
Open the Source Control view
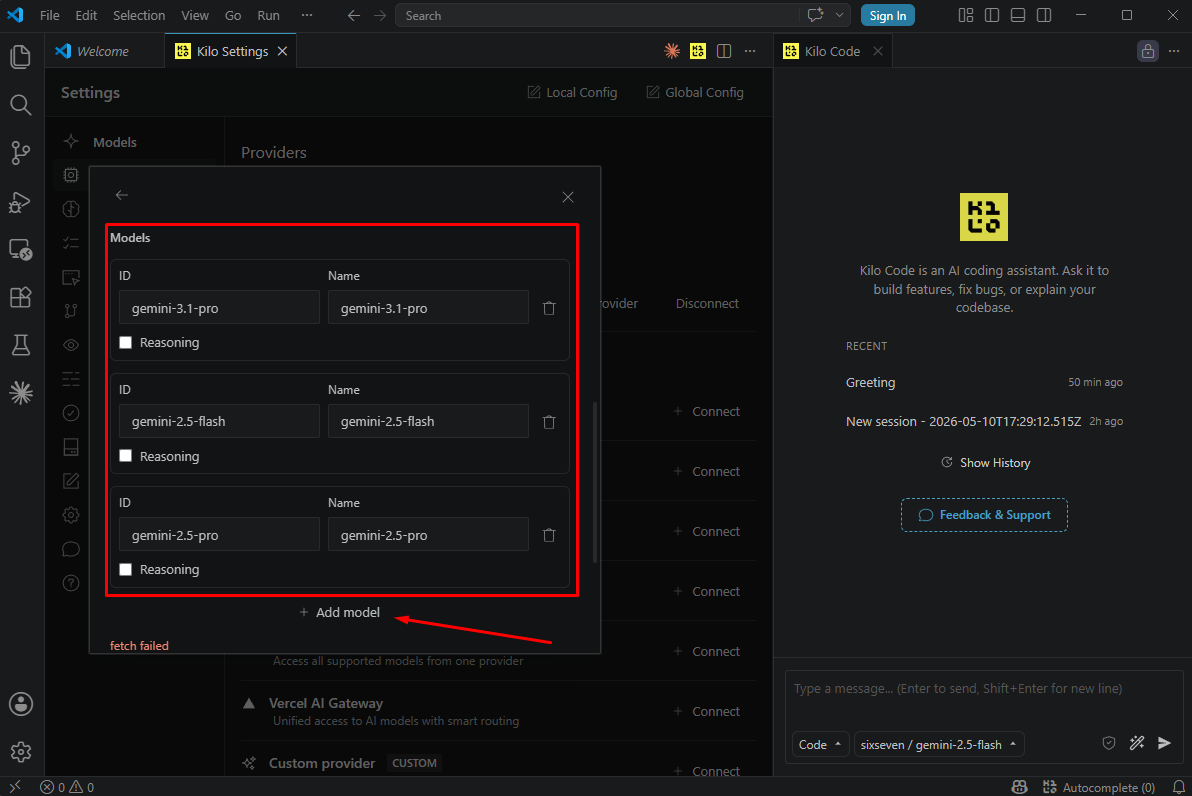pyautogui.click(x=21, y=153)
